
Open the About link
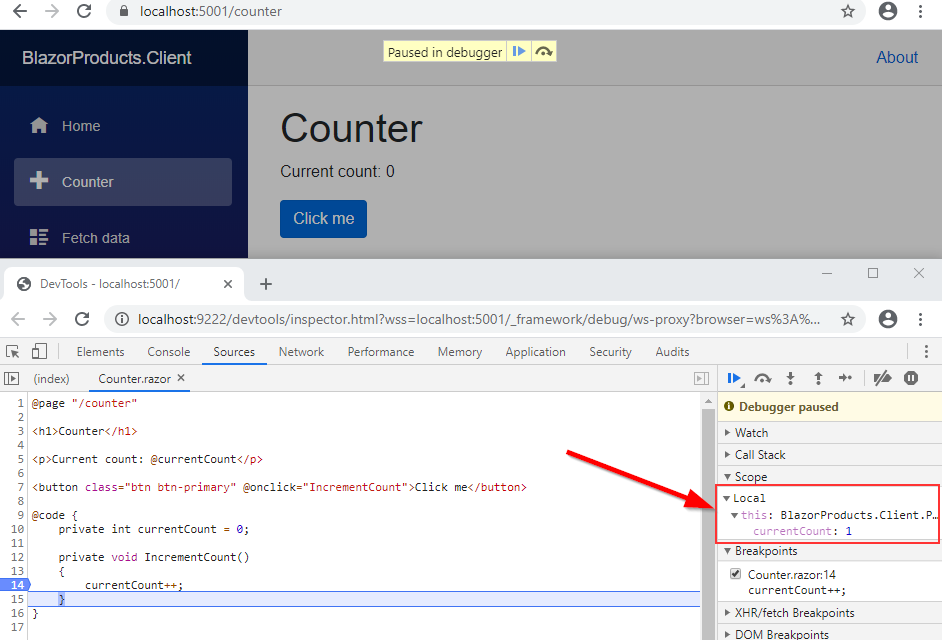coord(896,57)
